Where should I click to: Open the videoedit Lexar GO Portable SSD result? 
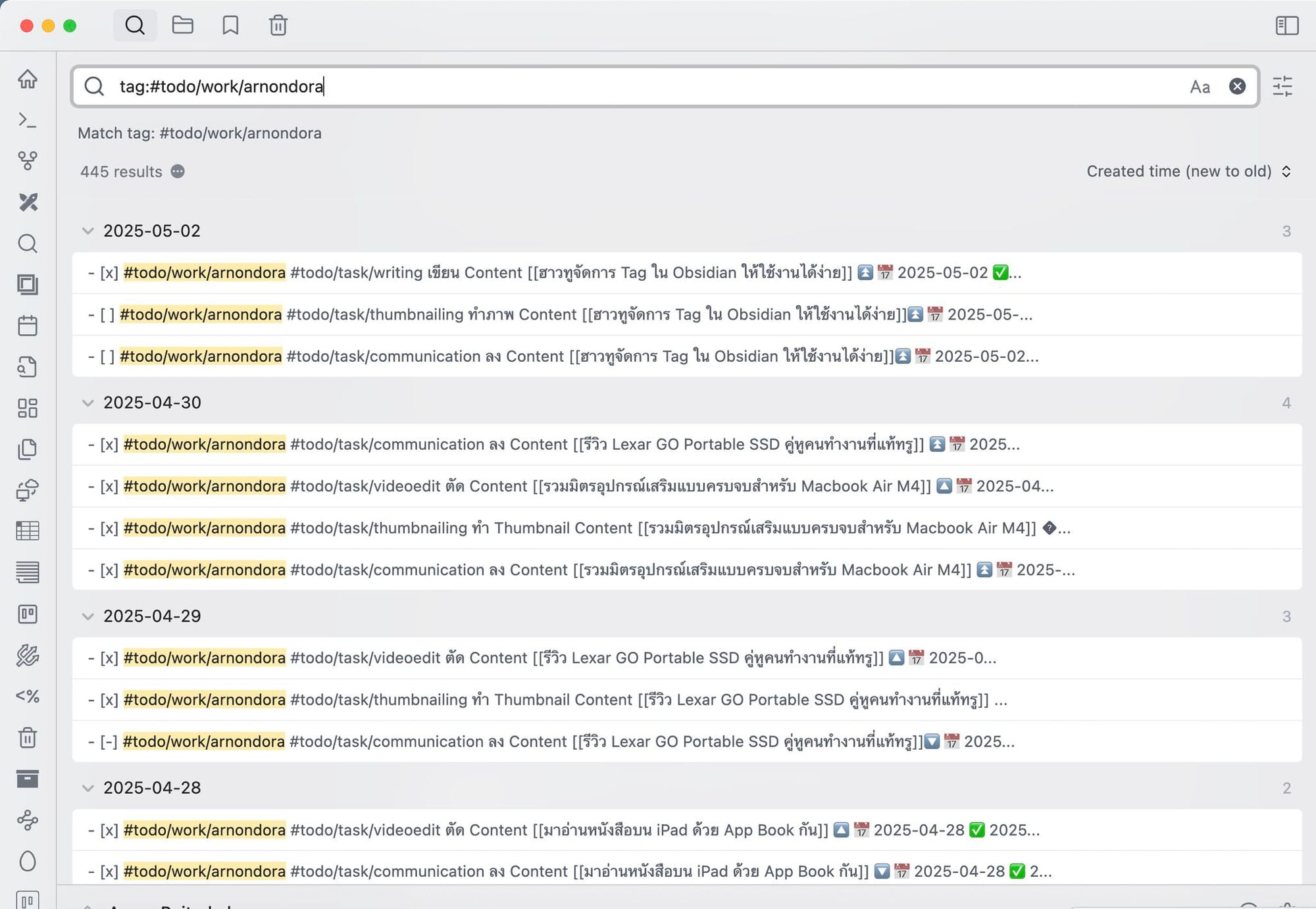tap(687, 658)
